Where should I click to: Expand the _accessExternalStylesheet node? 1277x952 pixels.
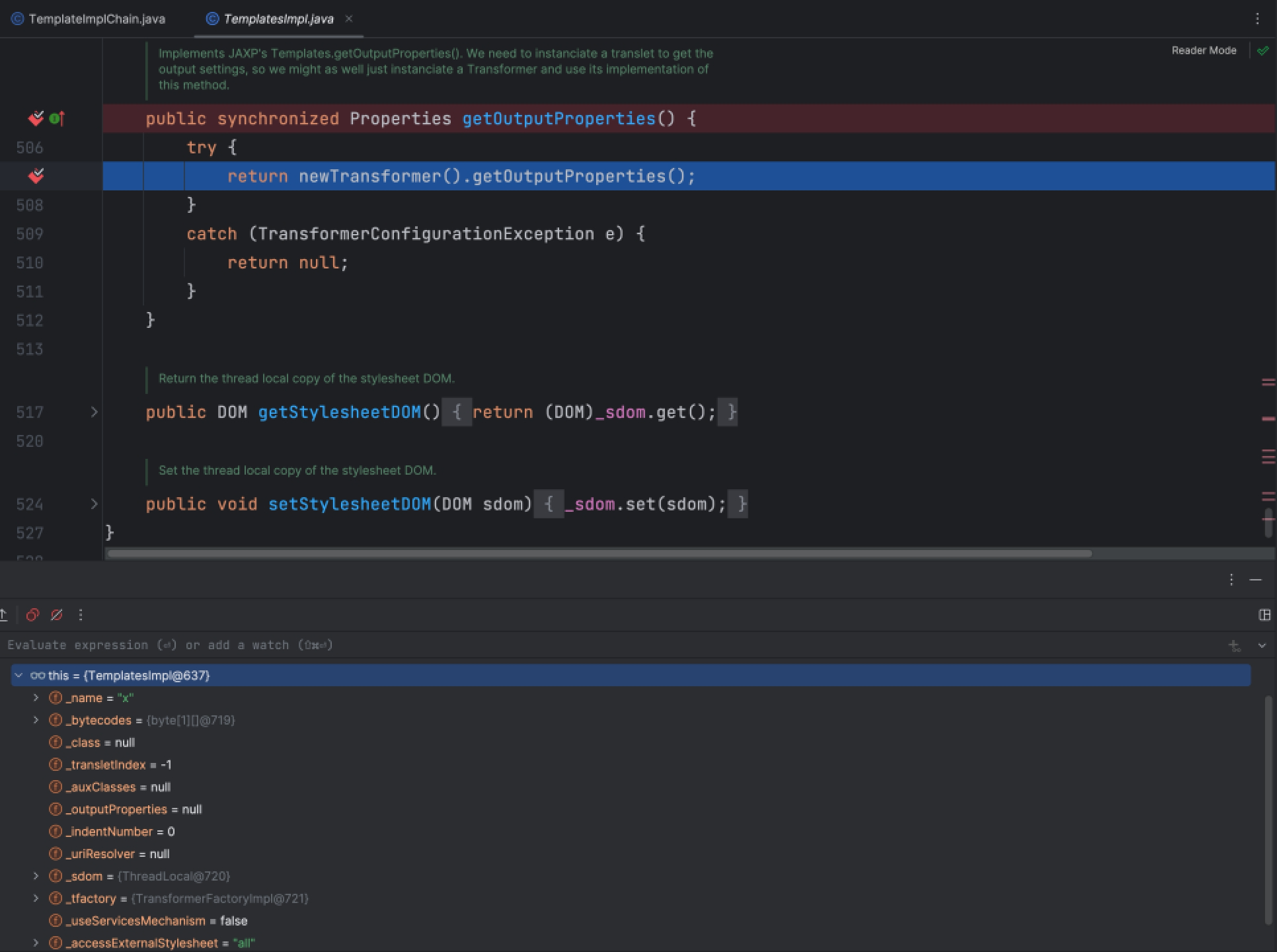36,943
